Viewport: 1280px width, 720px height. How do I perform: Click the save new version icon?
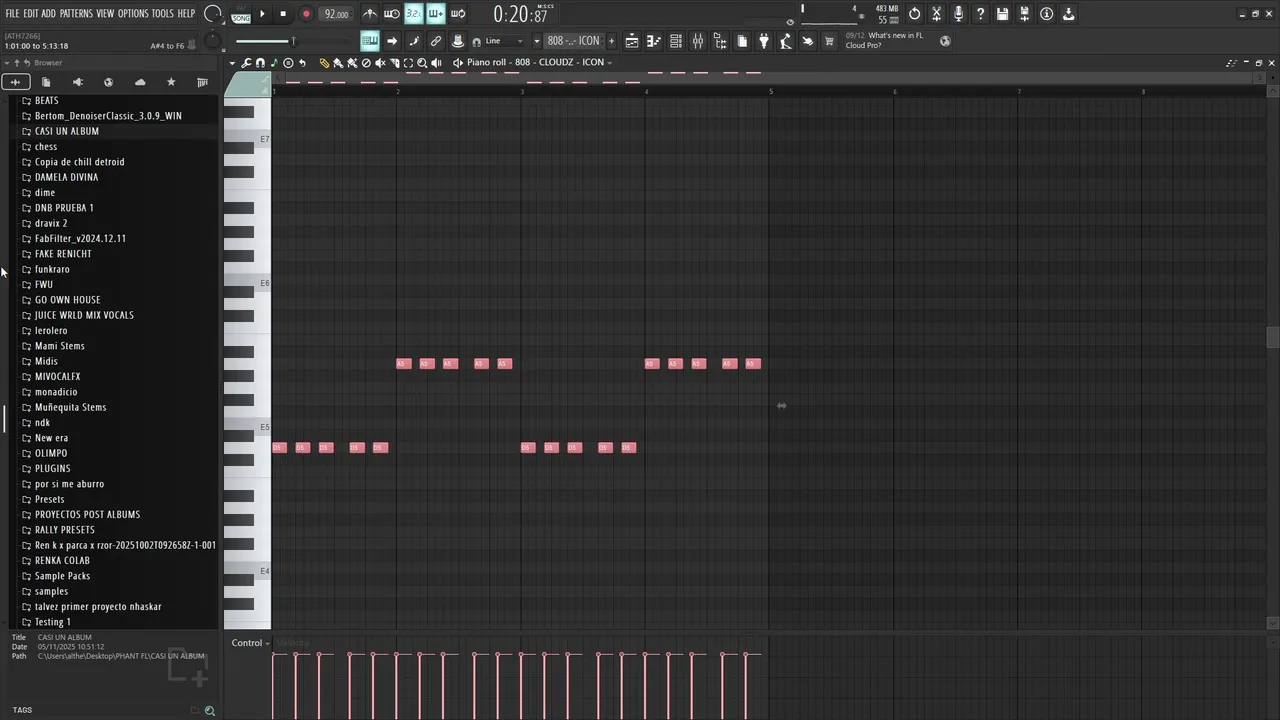(1024, 14)
